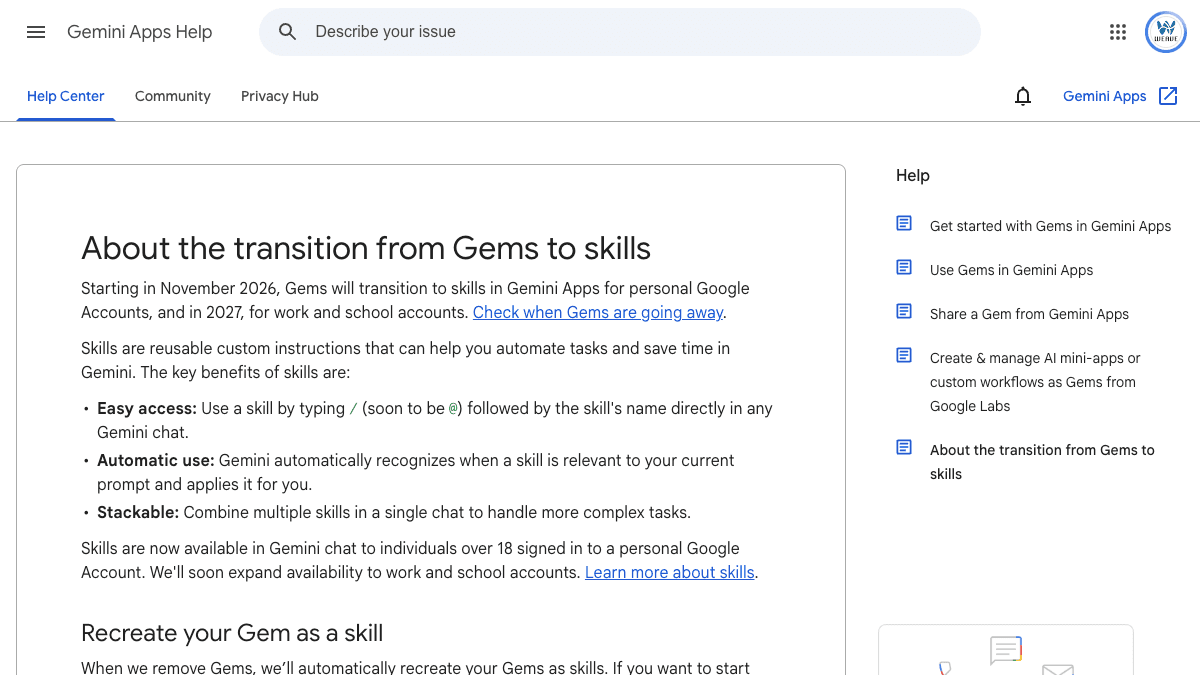Switch to the Help Center tab
Image resolution: width=1200 pixels, height=675 pixels.
[x=66, y=96]
